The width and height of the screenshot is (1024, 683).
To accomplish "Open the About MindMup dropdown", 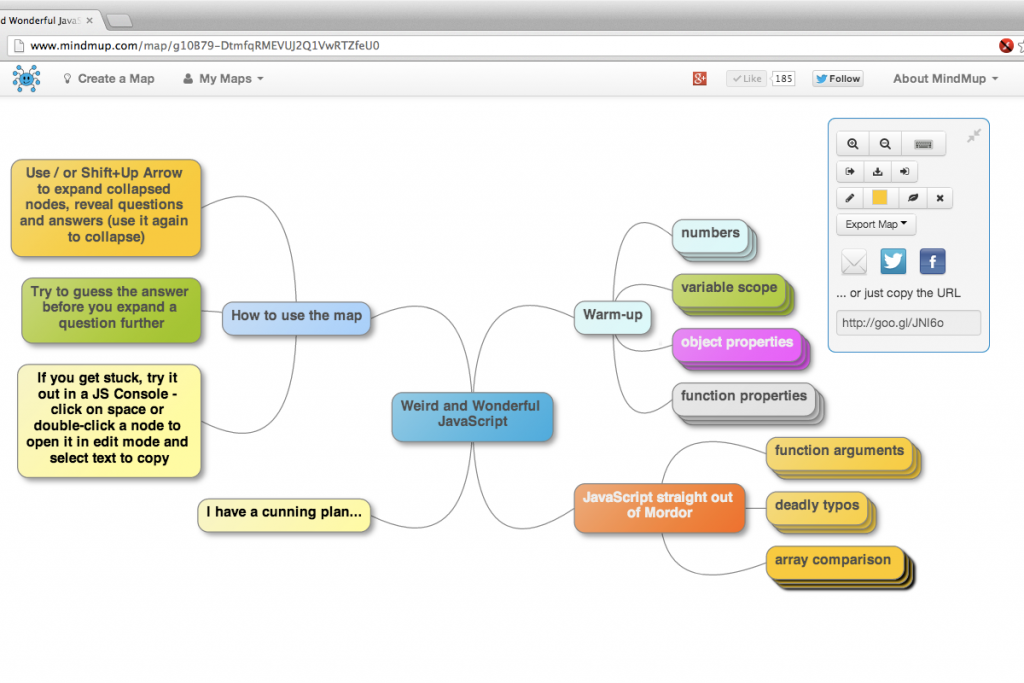I will (x=945, y=79).
